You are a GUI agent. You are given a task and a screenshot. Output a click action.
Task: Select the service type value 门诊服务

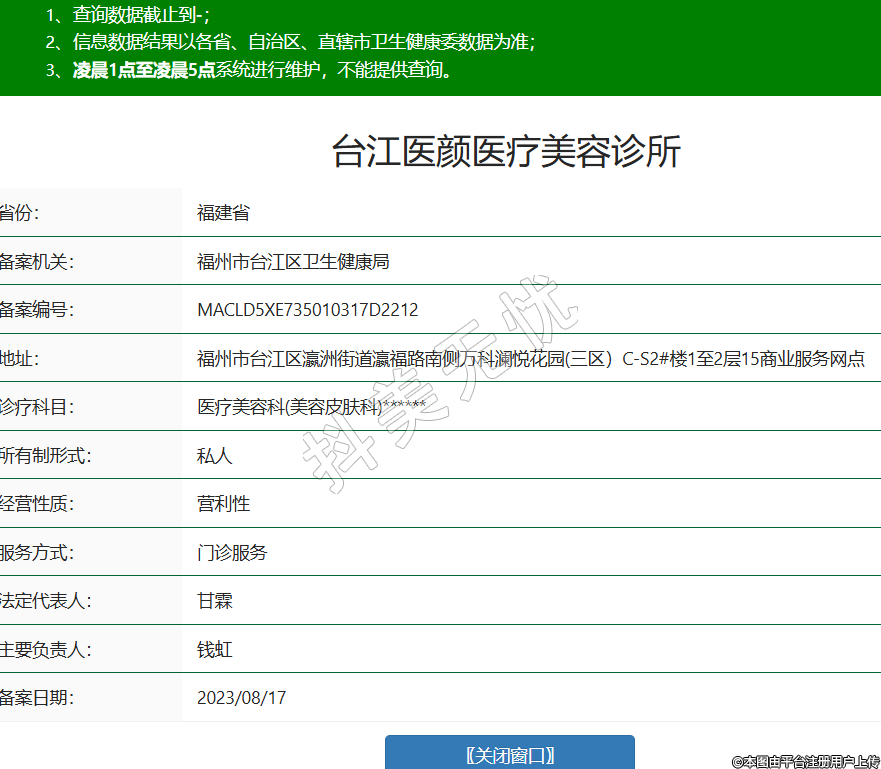point(232,553)
